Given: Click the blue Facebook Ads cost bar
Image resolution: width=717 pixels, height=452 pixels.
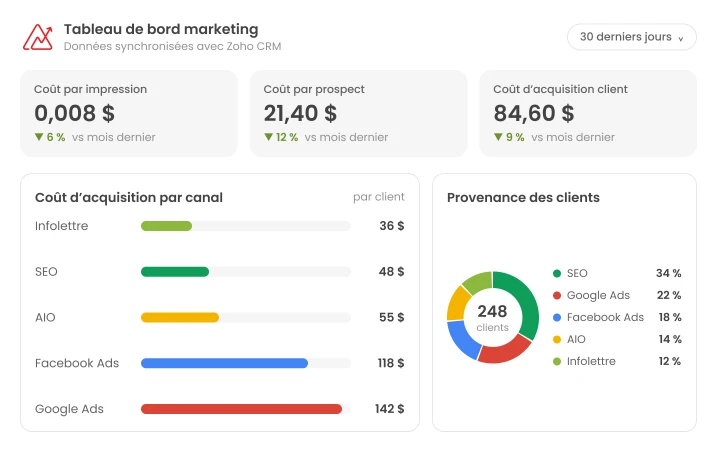Looking at the screenshot, I should pyautogui.click(x=224, y=363).
